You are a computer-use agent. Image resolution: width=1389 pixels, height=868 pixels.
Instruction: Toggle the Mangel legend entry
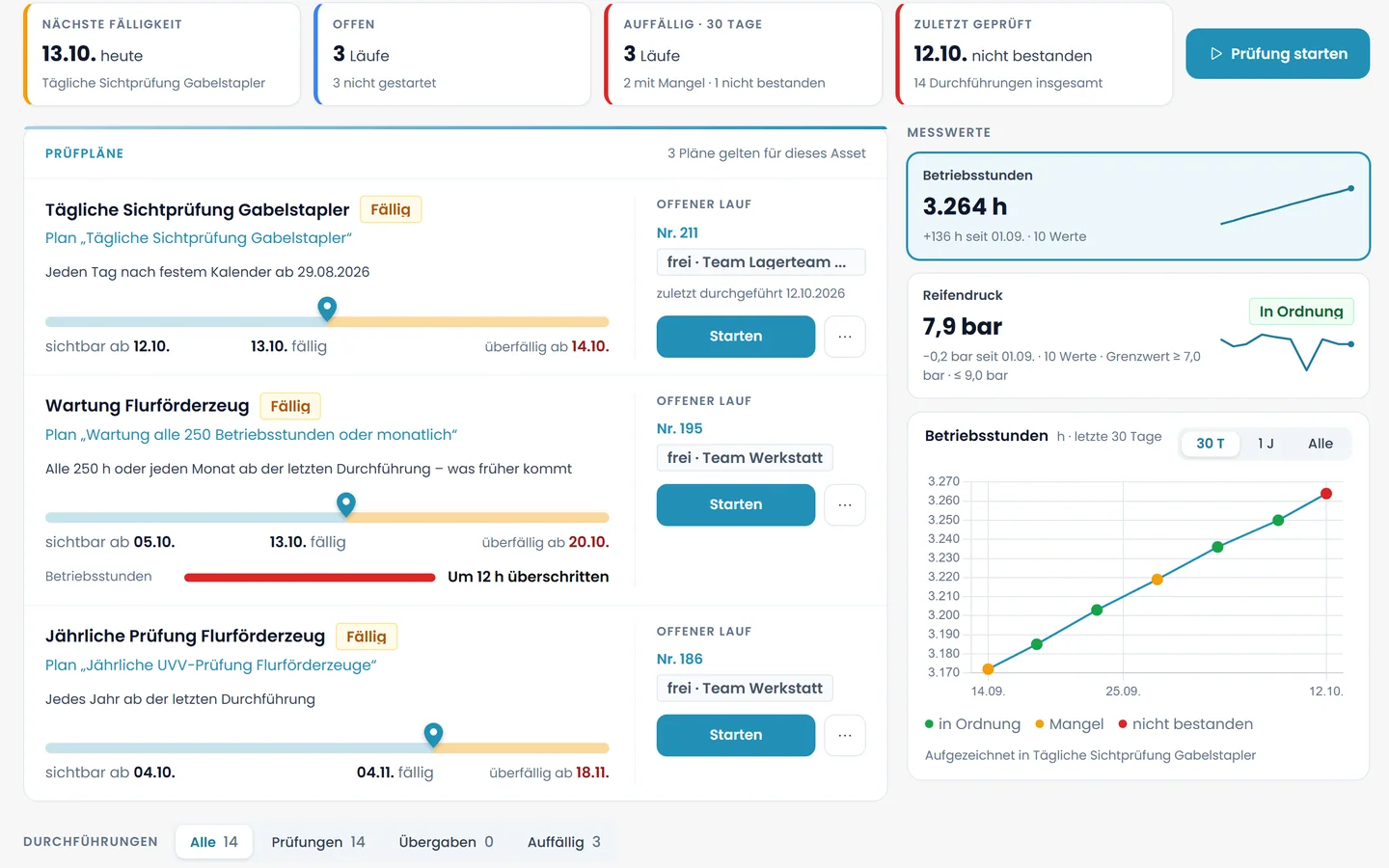[x=1069, y=724]
